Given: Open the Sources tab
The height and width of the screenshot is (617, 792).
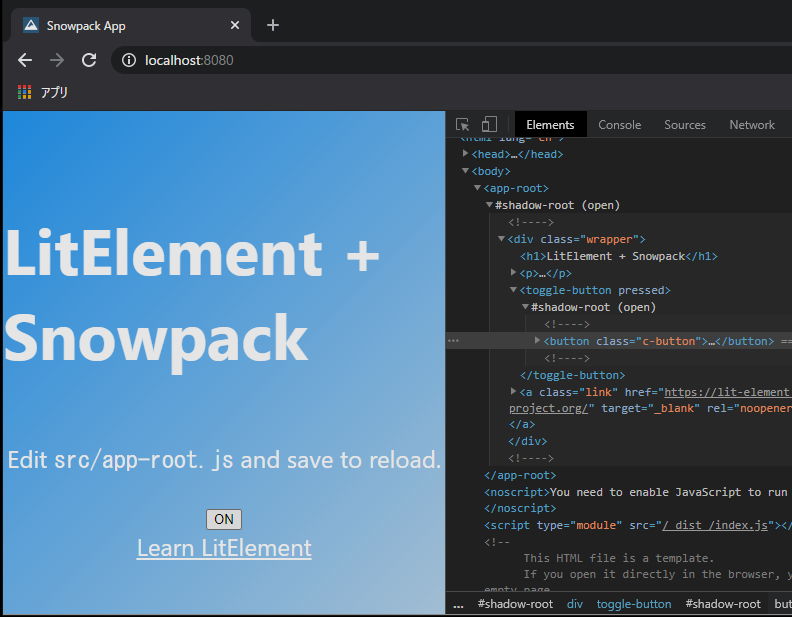Looking at the screenshot, I should point(684,125).
